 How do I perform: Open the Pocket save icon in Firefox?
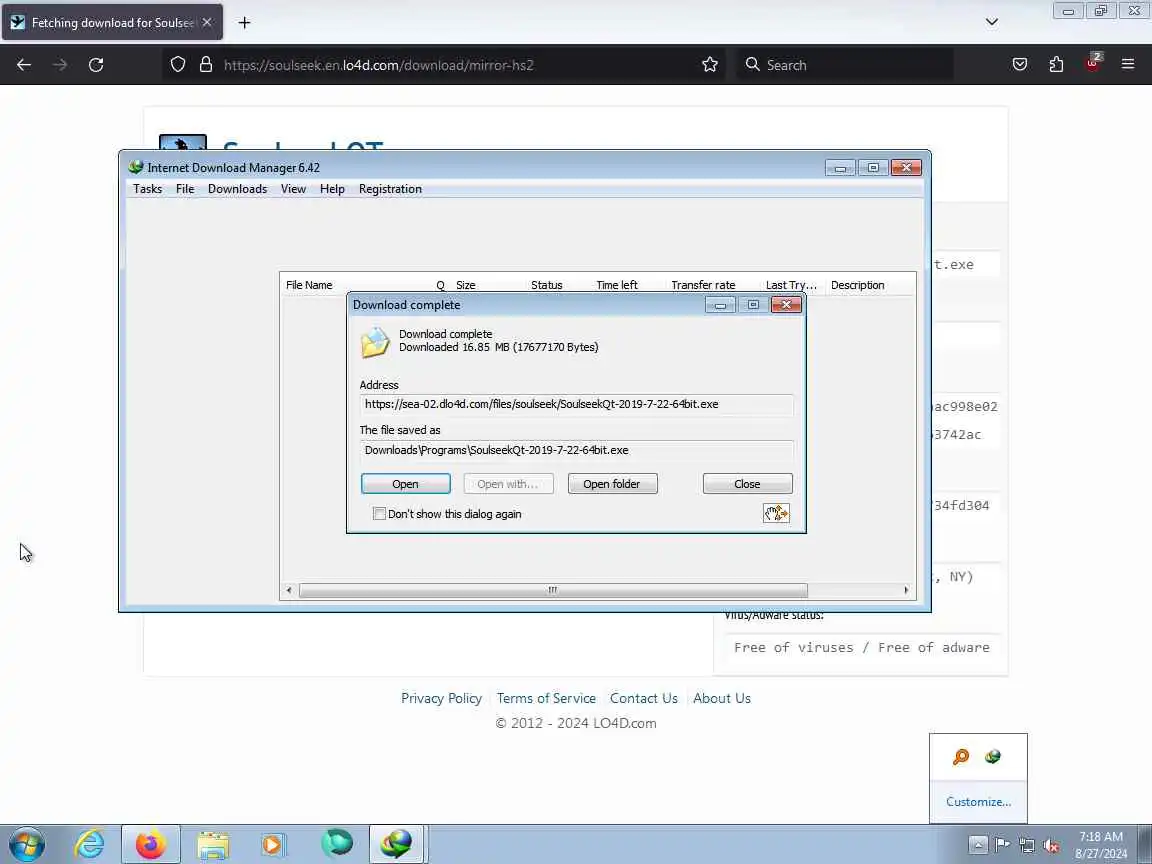1020,65
